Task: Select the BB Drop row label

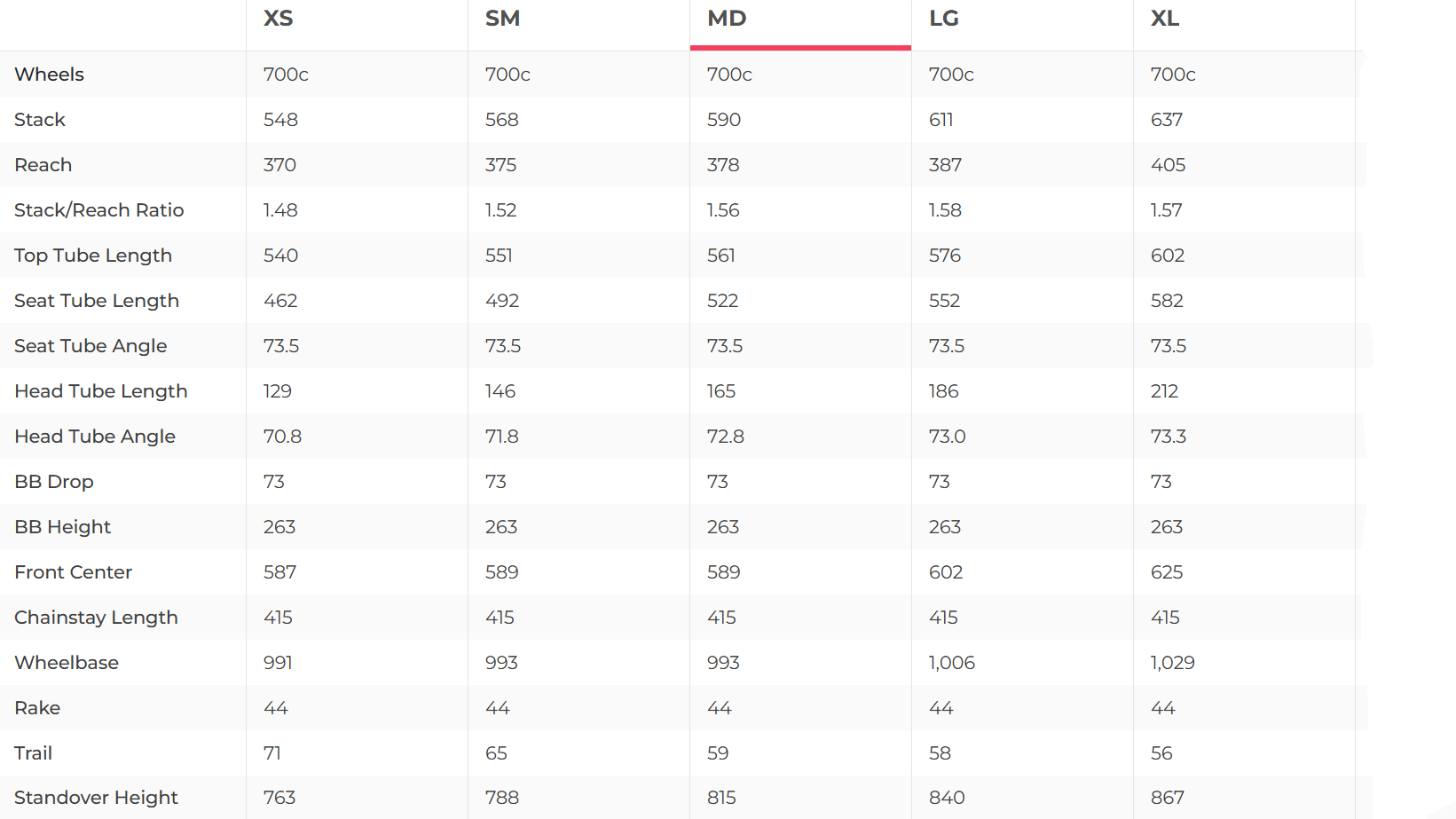Action: [x=54, y=482]
